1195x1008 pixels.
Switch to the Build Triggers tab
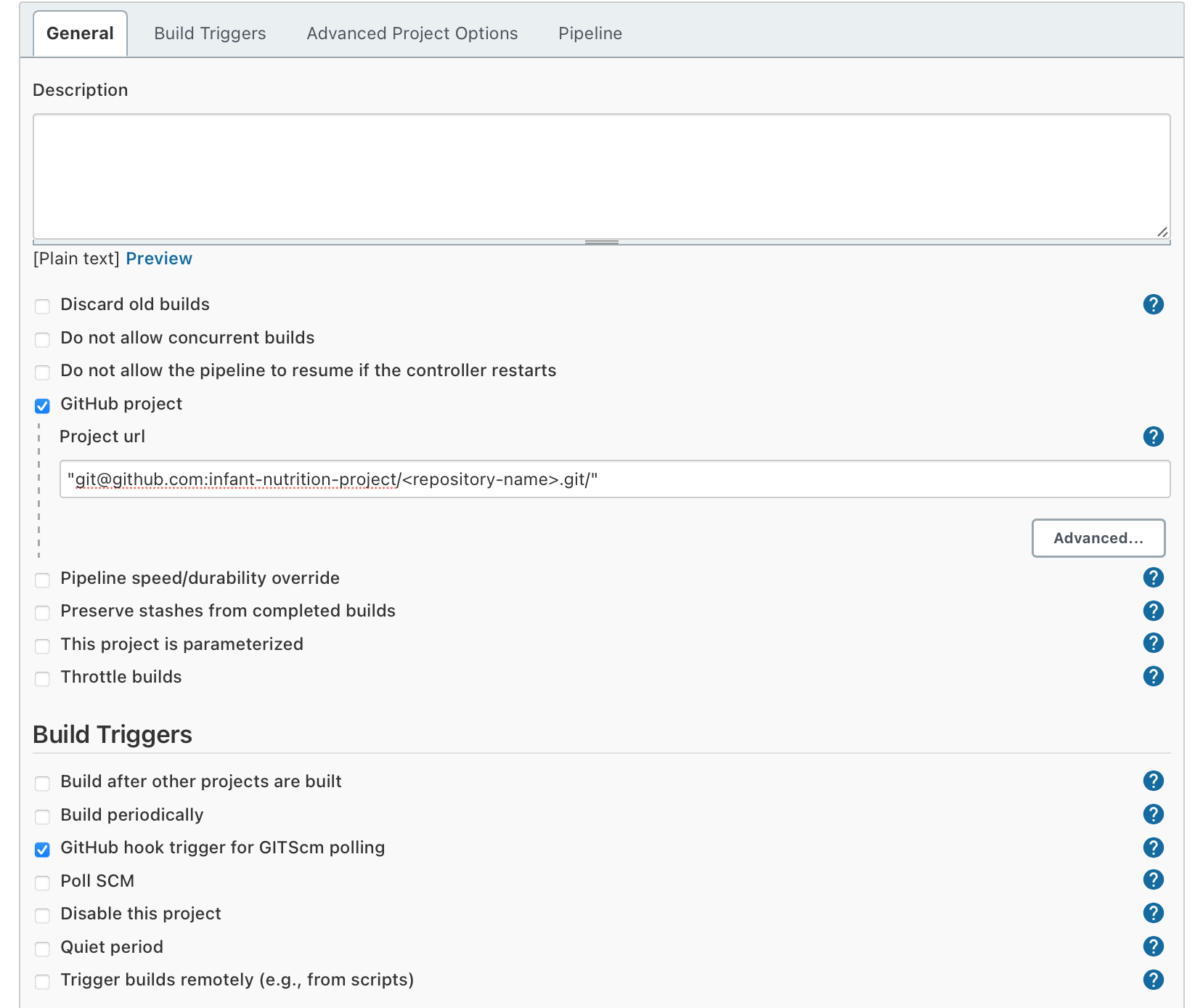[x=210, y=33]
